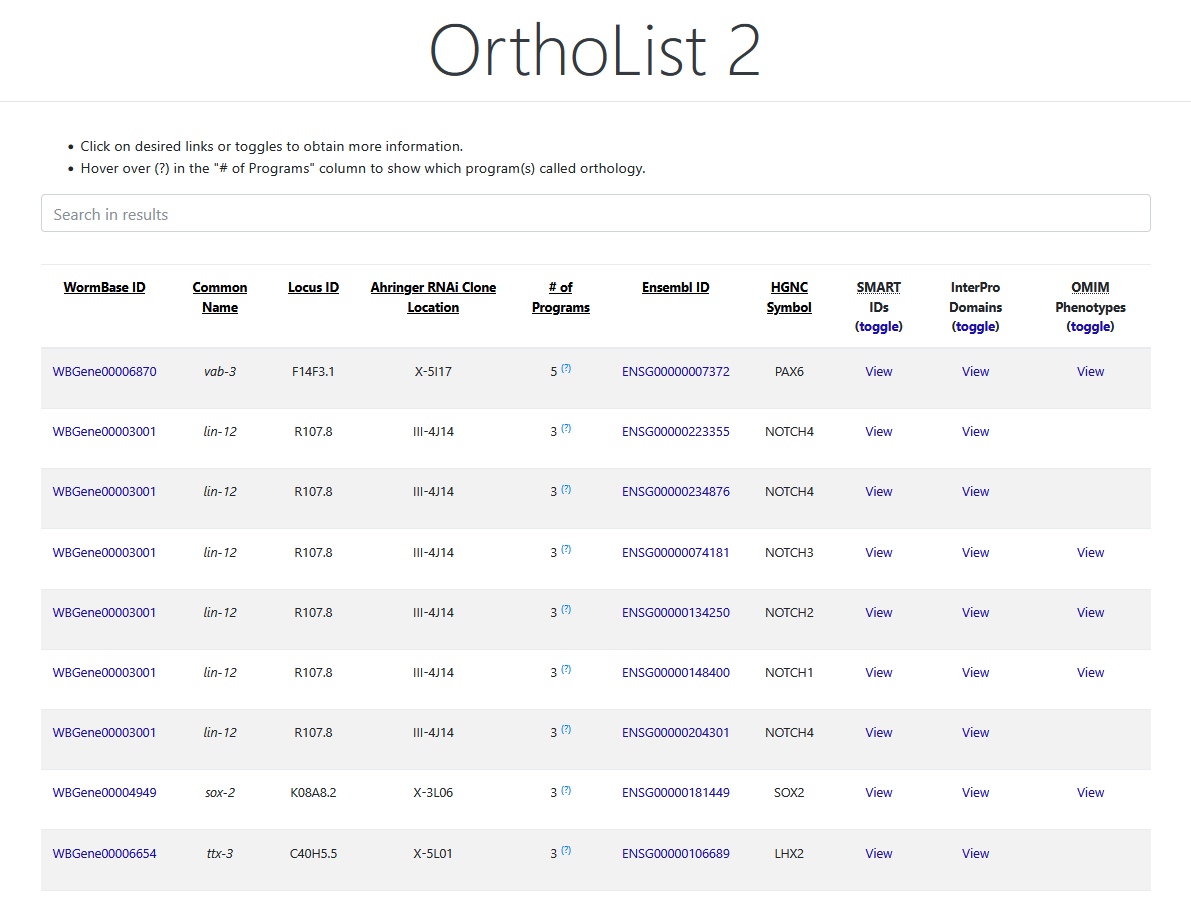This screenshot has width=1191, height=898.
Task: Sort by the # of Programs header
Action: [560, 297]
